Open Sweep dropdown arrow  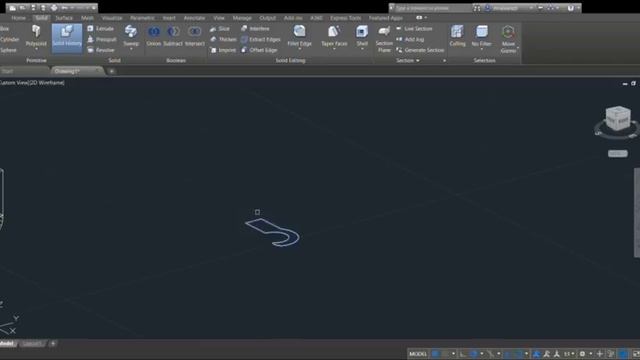tap(131, 49)
